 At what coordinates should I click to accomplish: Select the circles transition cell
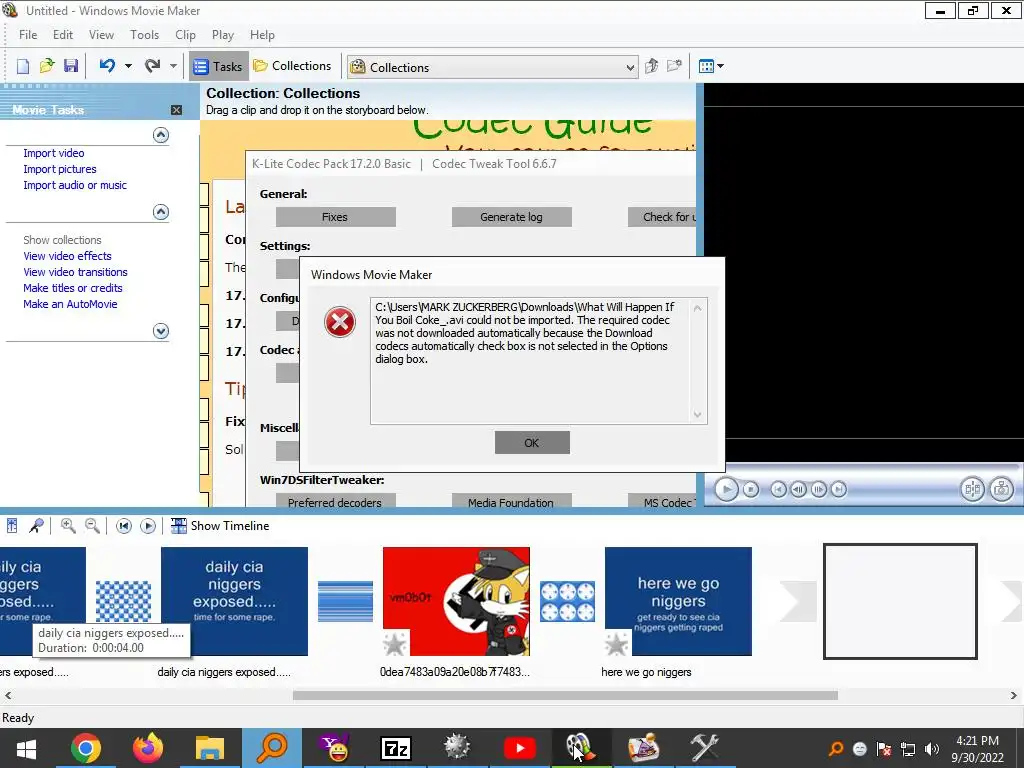[x=568, y=601]
